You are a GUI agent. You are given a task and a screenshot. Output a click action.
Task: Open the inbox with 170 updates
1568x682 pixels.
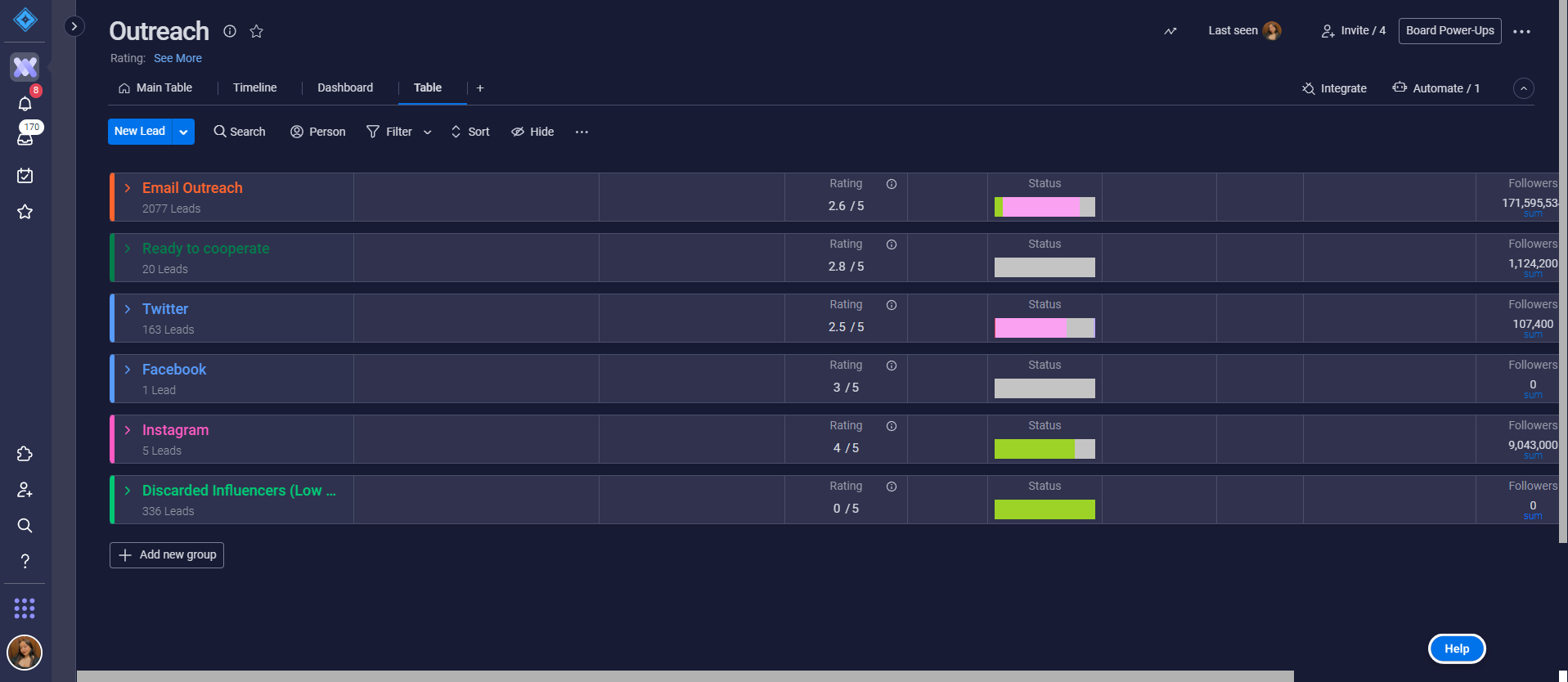click(25, 138)
